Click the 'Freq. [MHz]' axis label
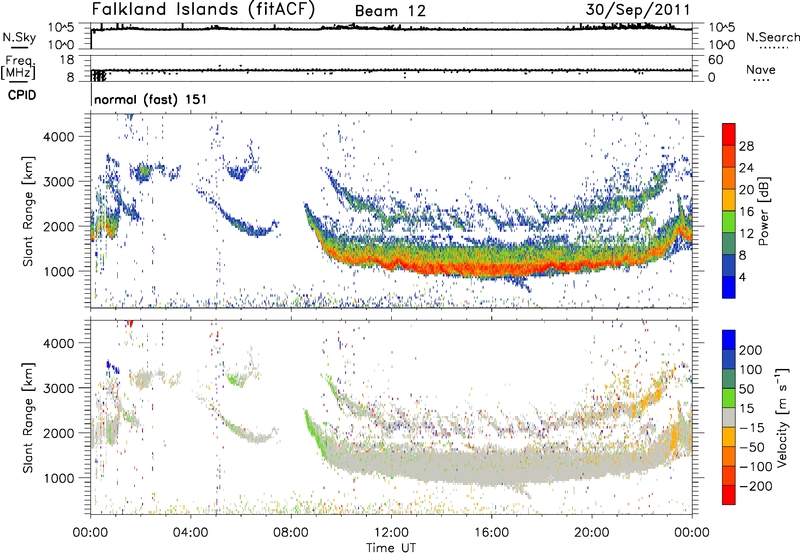 [x=18, y=67]
